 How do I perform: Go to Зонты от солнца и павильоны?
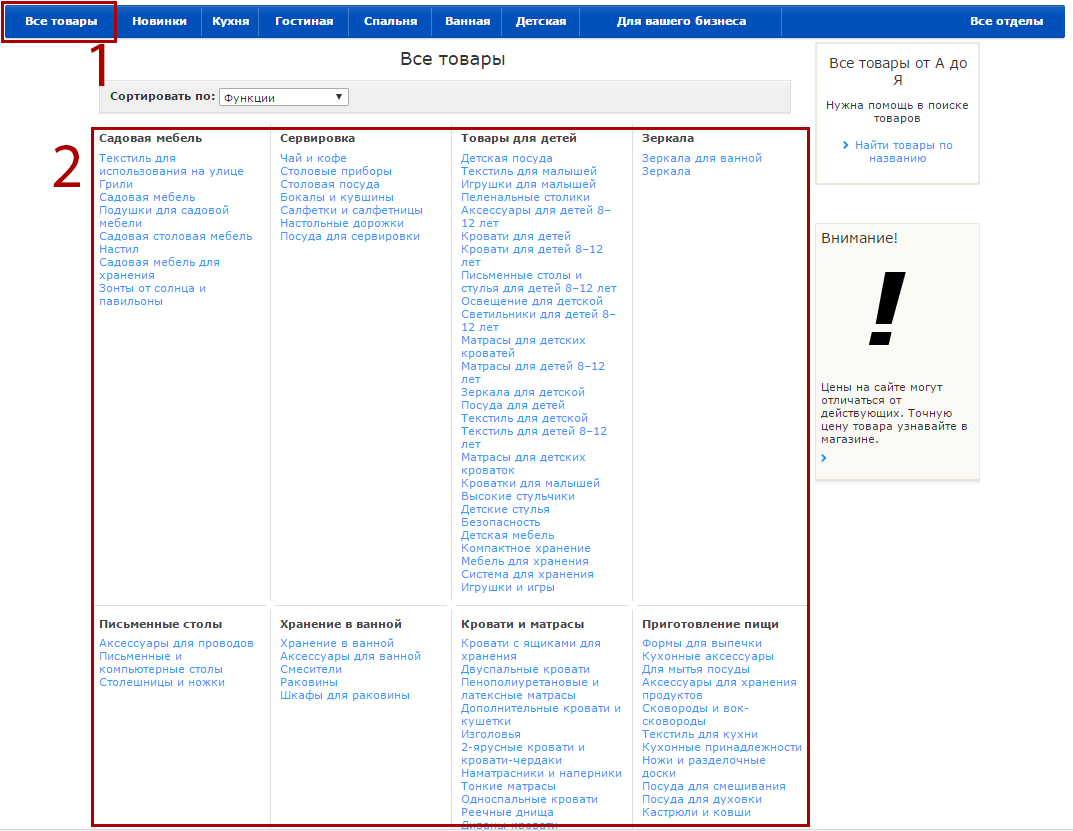[x=153, y=294]
